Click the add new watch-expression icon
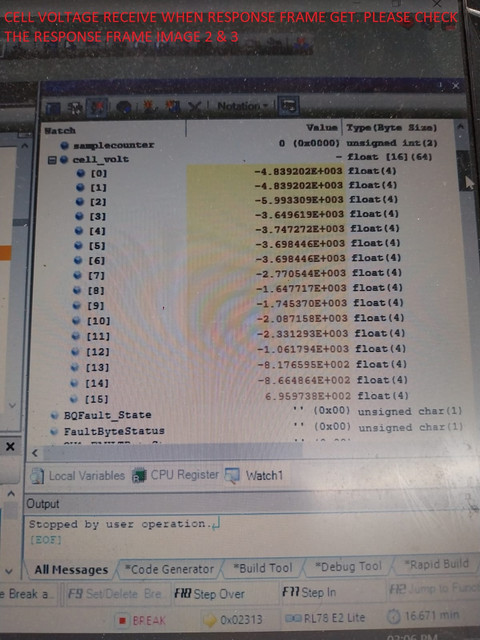Image resolution: width=480 pixels, height=640 pixels. (x=149, y=107)
